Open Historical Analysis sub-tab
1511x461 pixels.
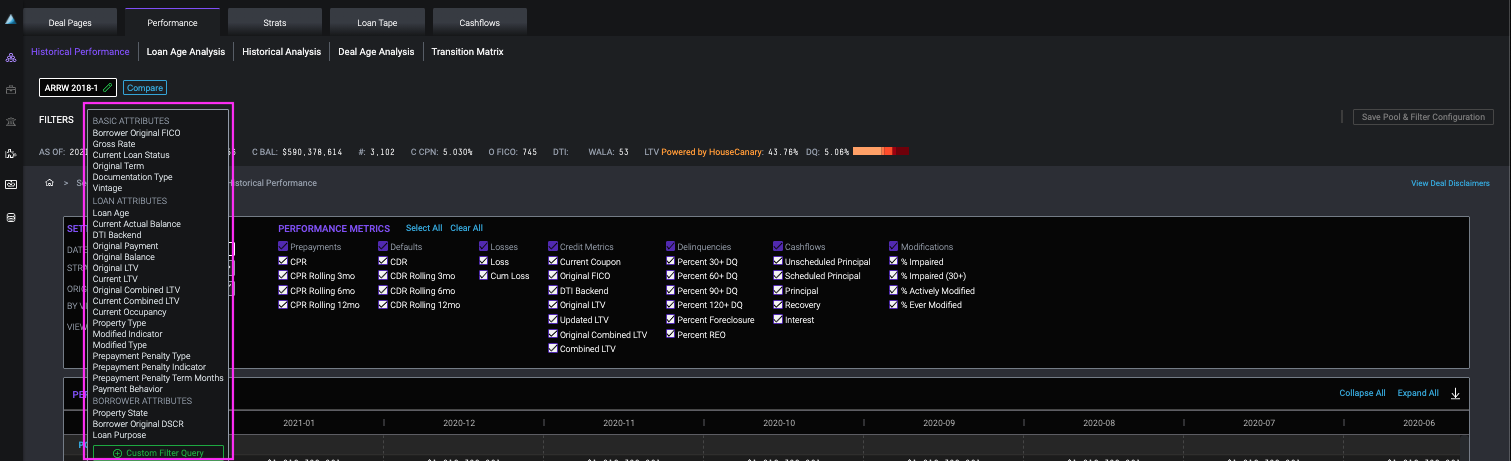pyautogui.click(x=282, y=52)
